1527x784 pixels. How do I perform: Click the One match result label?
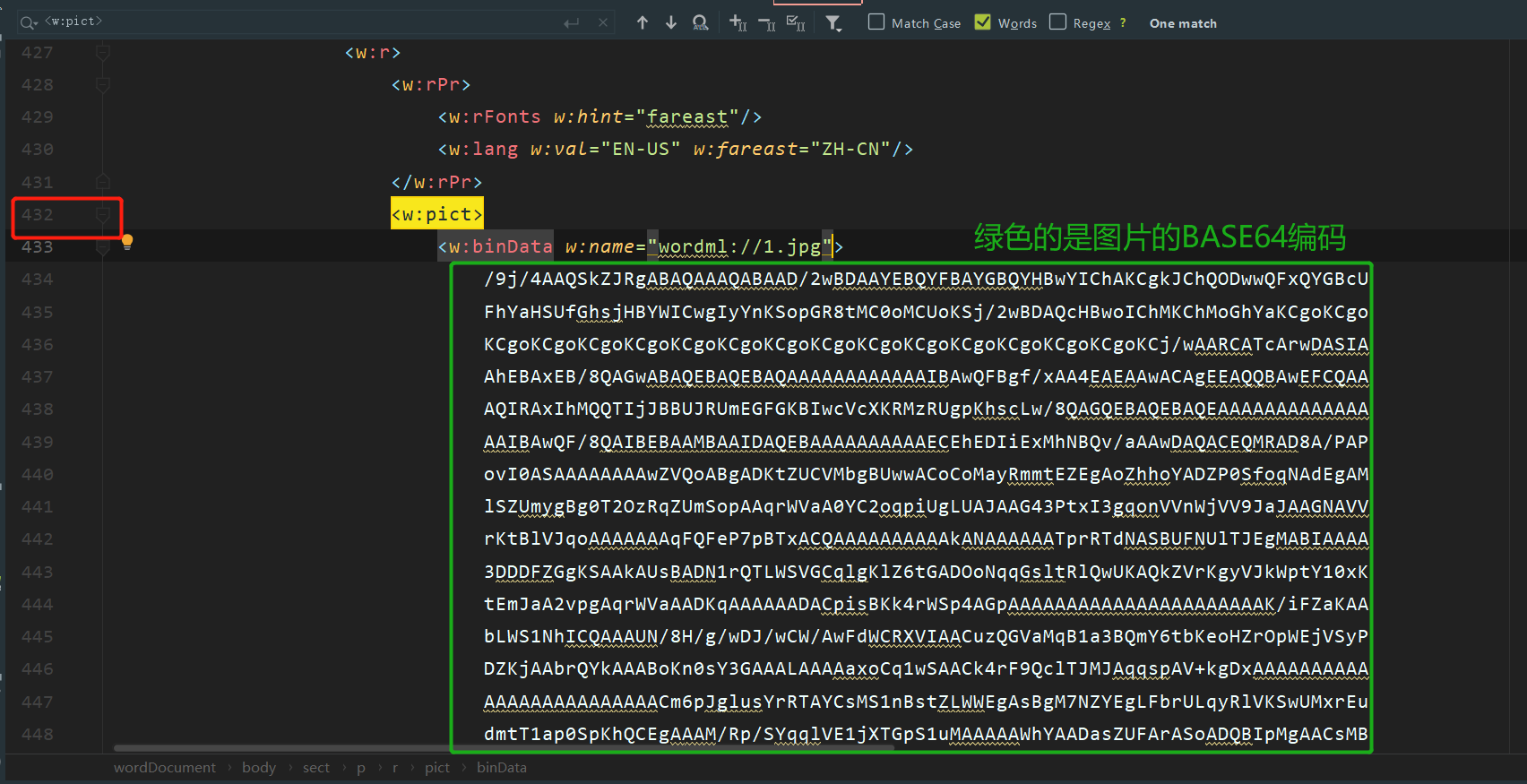coord(1183,23)
